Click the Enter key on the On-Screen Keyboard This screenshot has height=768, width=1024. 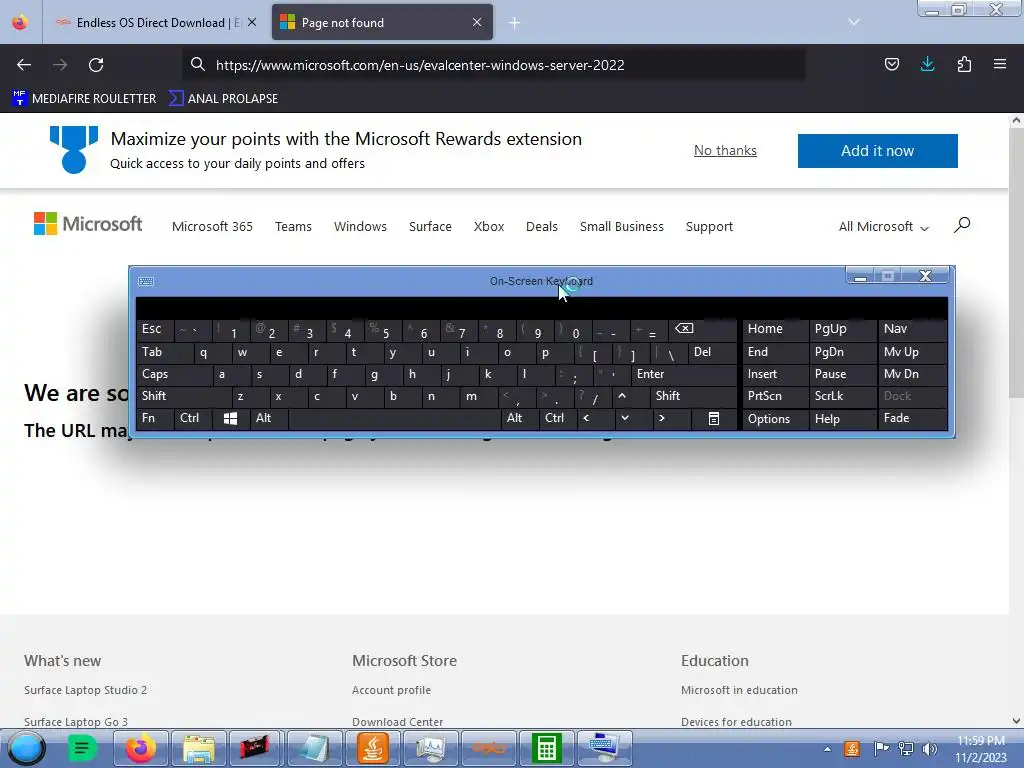pyautogui.click(x=684, y=374)
